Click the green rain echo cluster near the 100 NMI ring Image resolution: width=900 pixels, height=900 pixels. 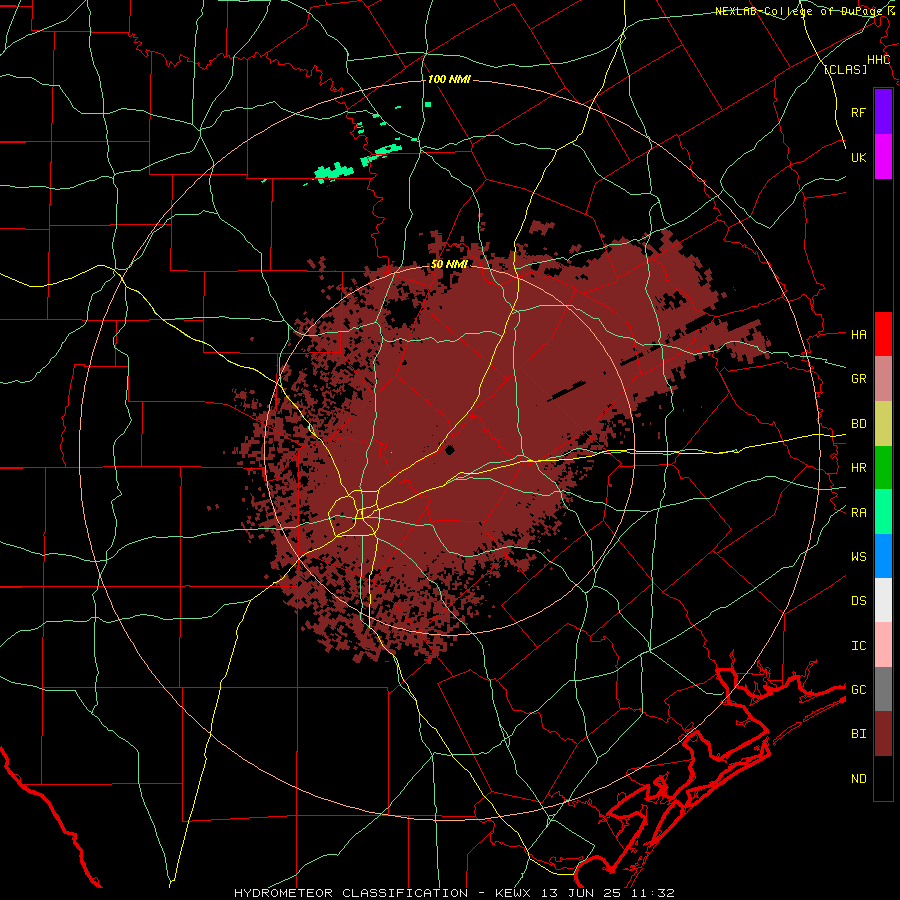click(x=332, y=172)
